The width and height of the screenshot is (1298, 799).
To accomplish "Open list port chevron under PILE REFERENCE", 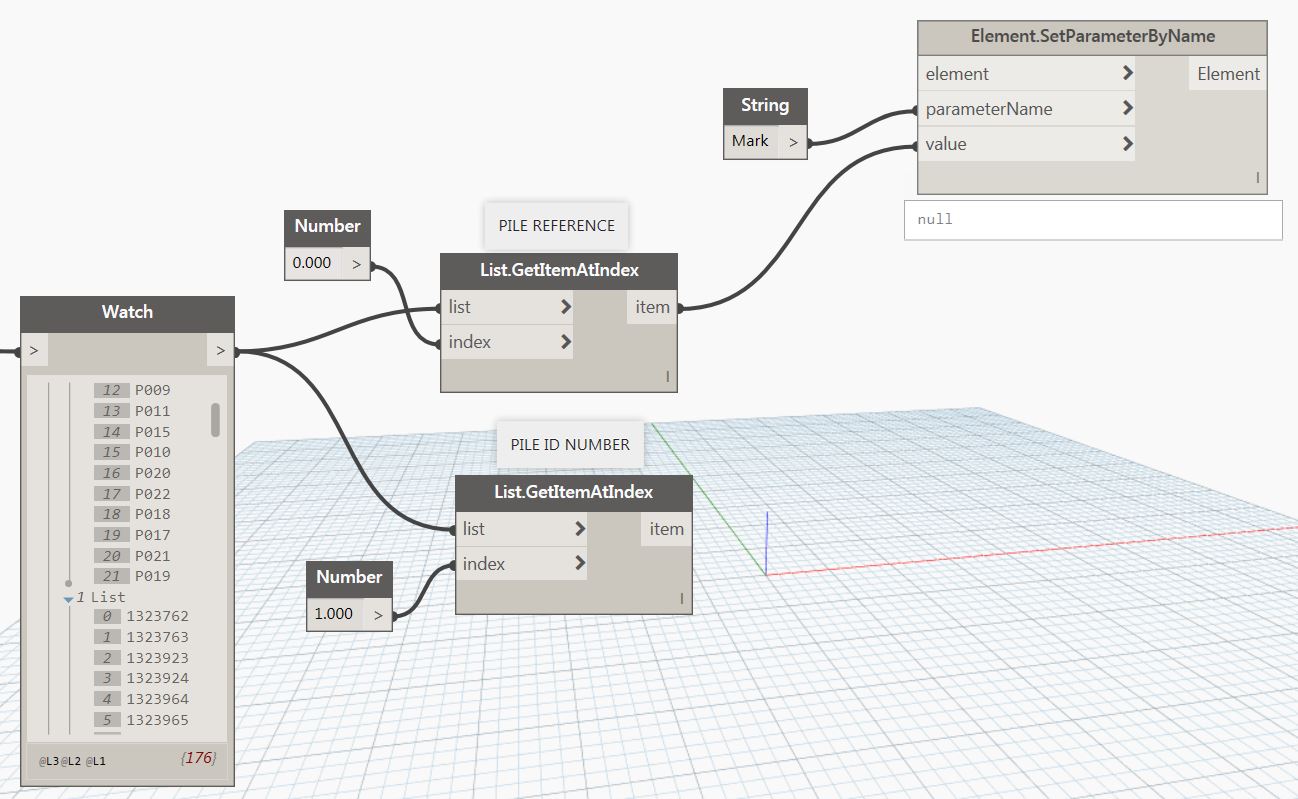I will 566,307.
